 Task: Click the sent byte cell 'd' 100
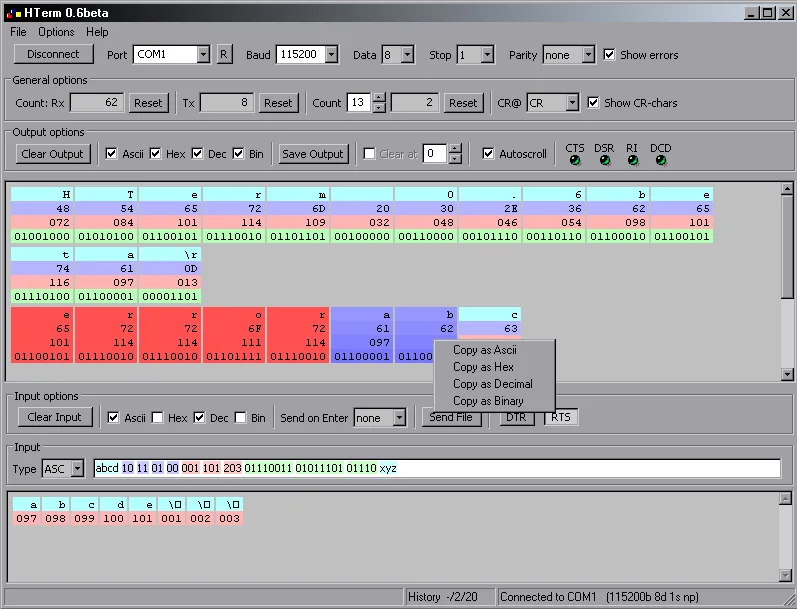click(113, 511)
